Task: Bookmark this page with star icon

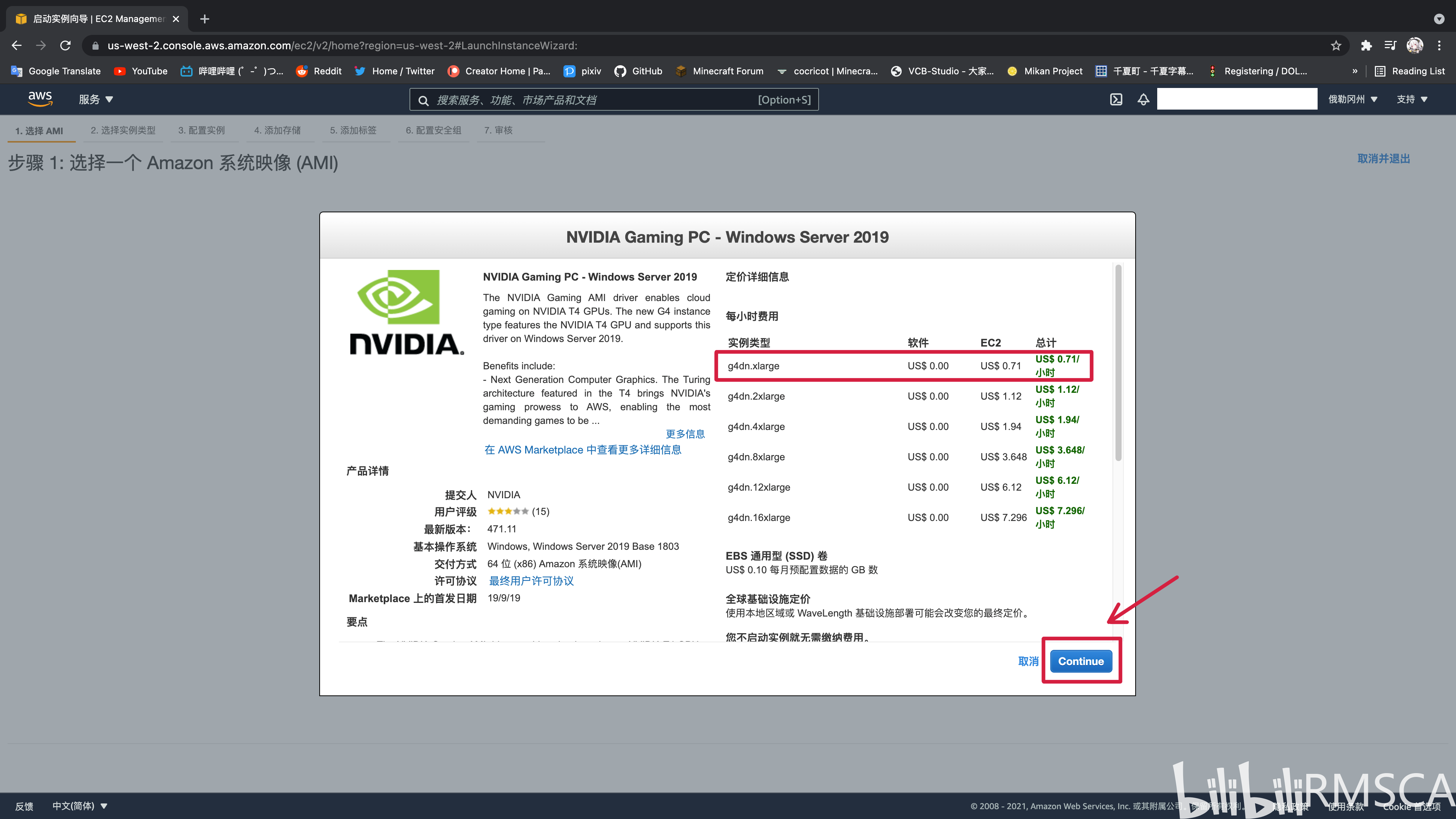Action: 1335,46
